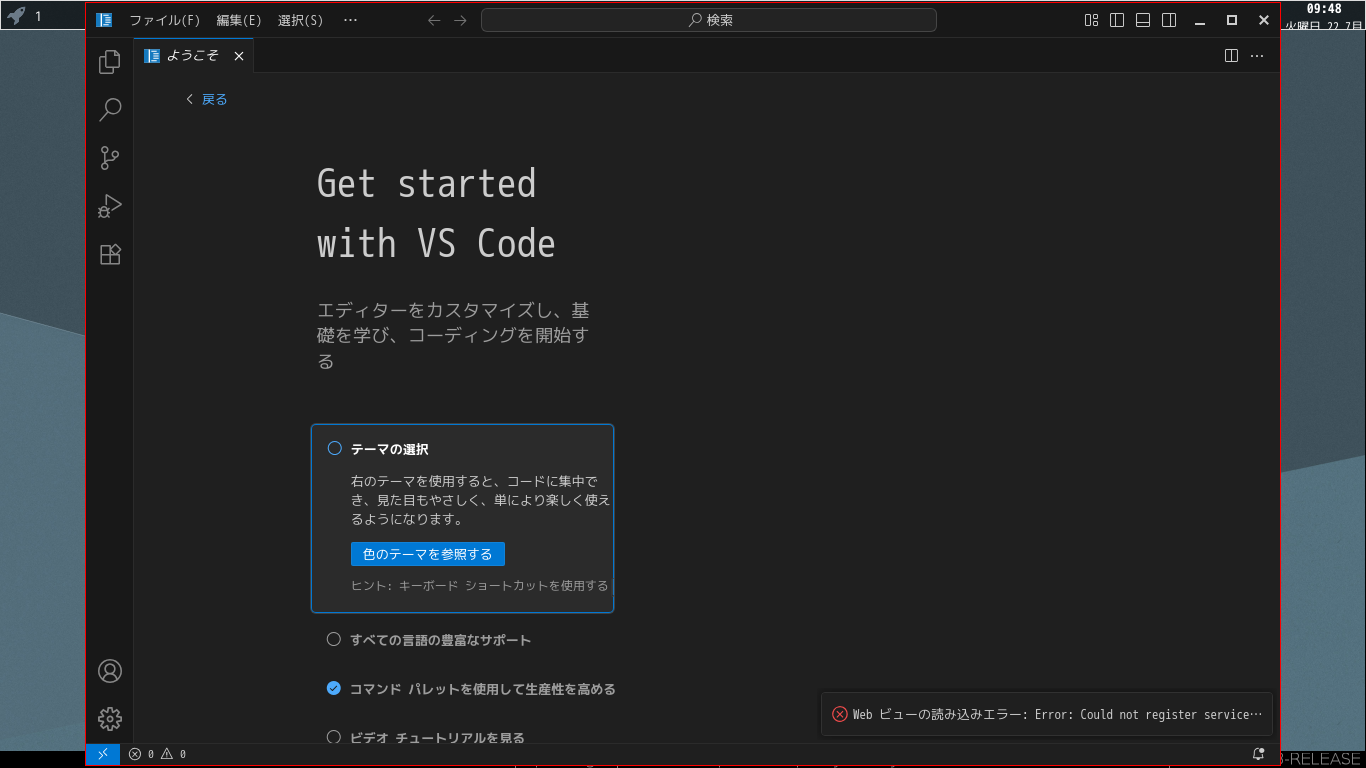This screenshot has height=768, width=1366.
Task: Go back via the 戻る link
Action: (207, 99)
